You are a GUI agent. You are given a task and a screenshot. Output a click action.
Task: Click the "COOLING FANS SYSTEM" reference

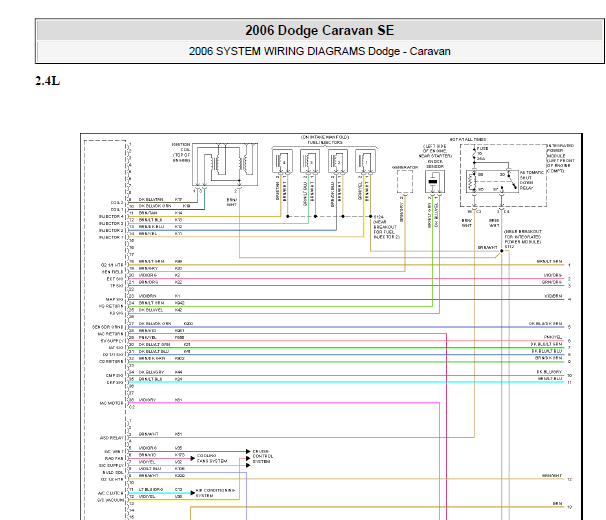pyautogui.click(x=212, y=459)
